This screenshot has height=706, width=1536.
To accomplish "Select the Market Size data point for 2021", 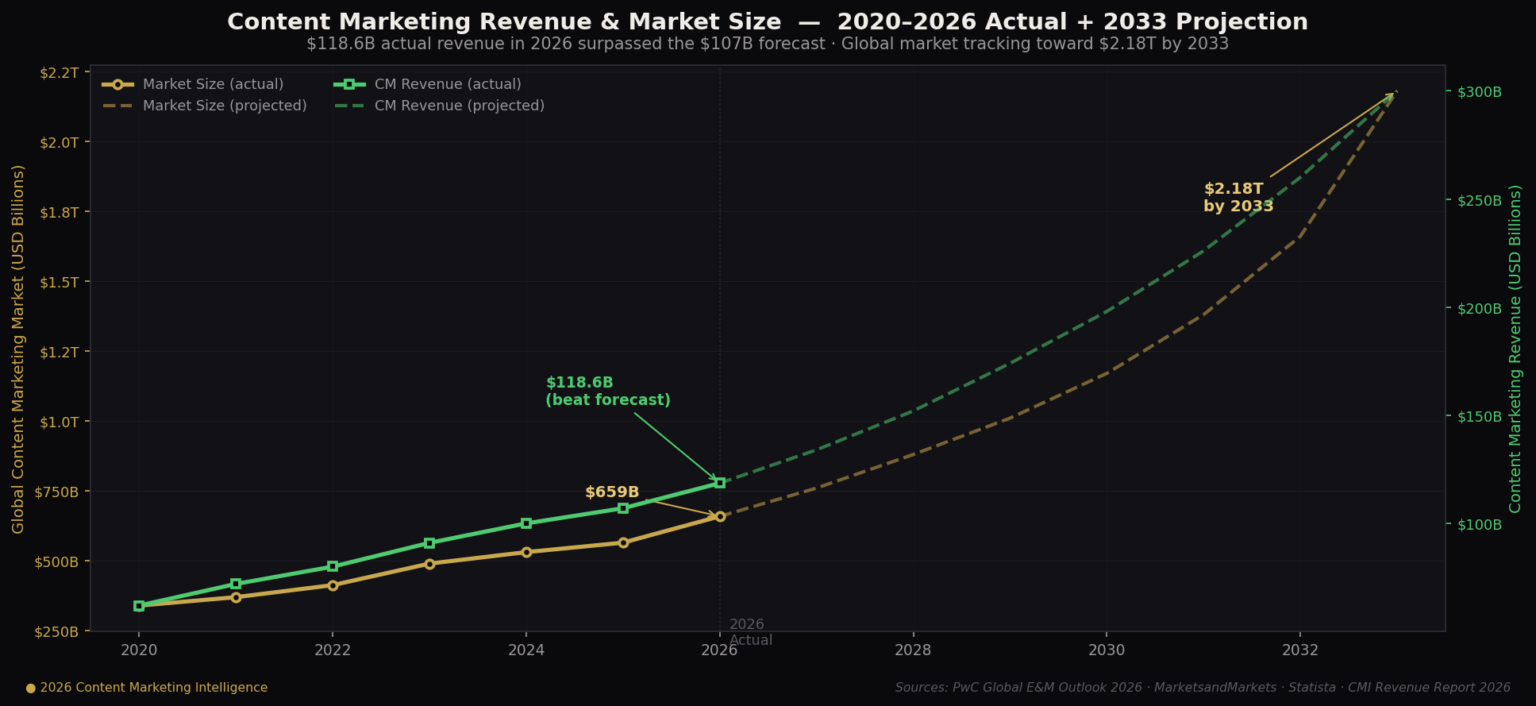I will tap(236, 597).
